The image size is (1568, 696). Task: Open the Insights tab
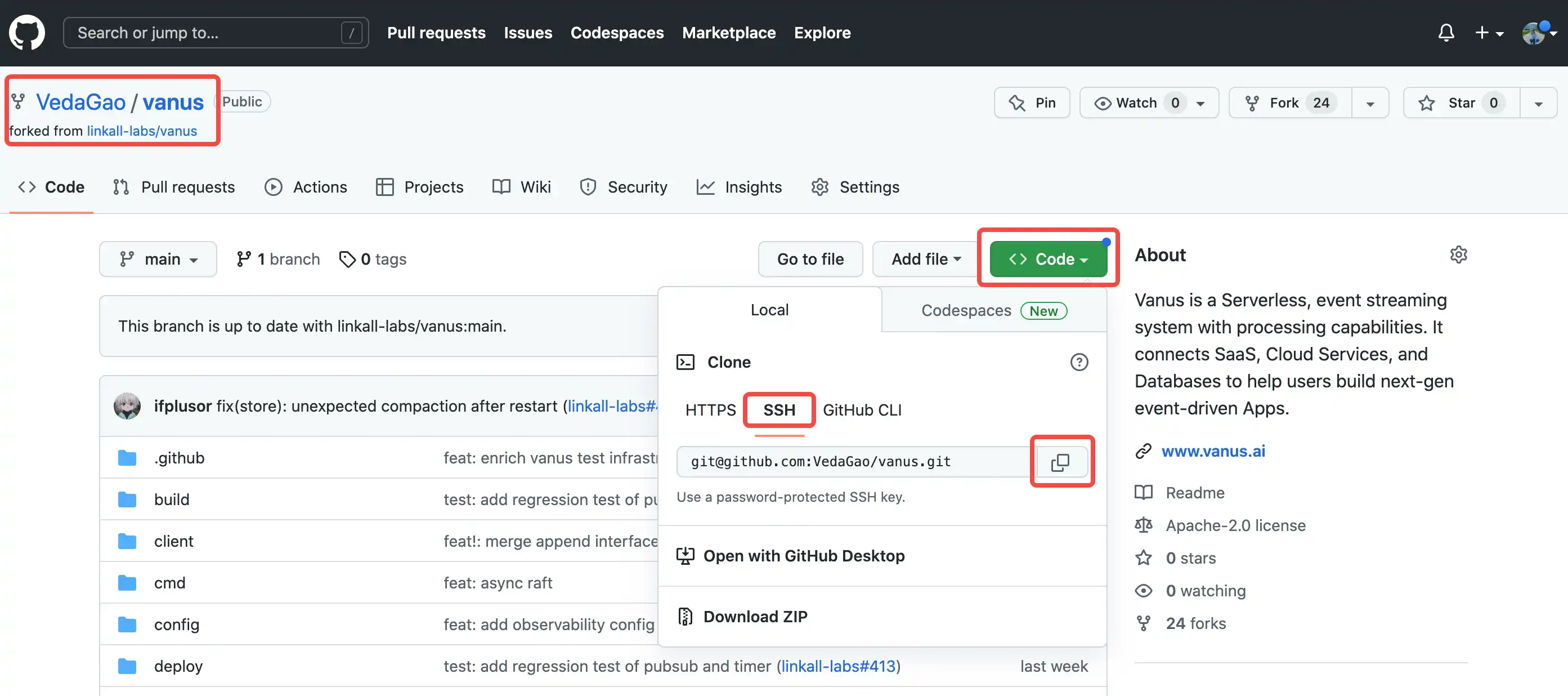pyautogui.click(x=739, y=187)
